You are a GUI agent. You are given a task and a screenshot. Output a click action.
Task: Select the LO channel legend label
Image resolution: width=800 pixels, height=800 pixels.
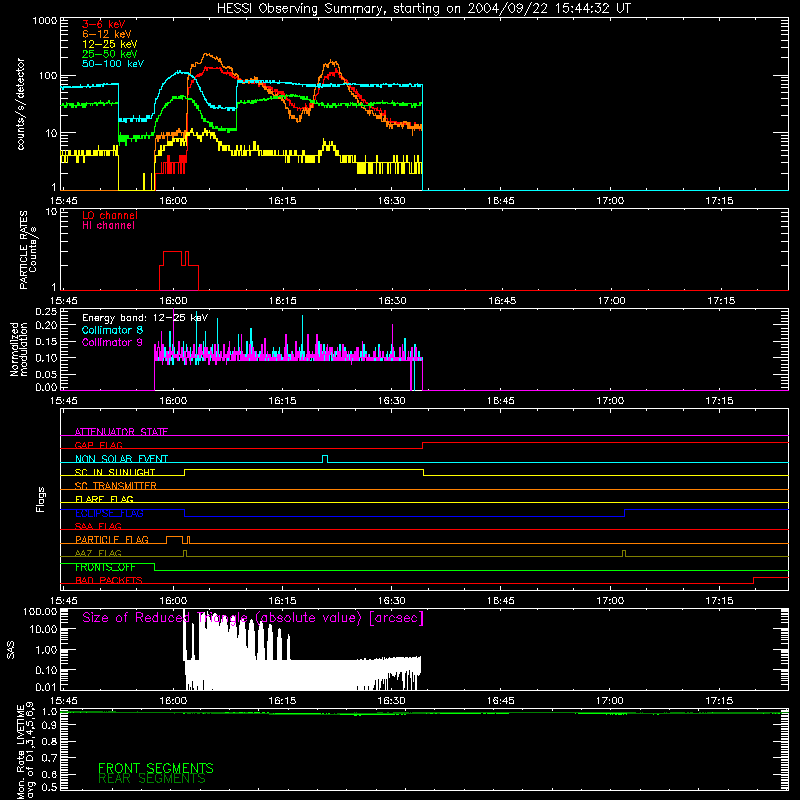pos(110,215)
